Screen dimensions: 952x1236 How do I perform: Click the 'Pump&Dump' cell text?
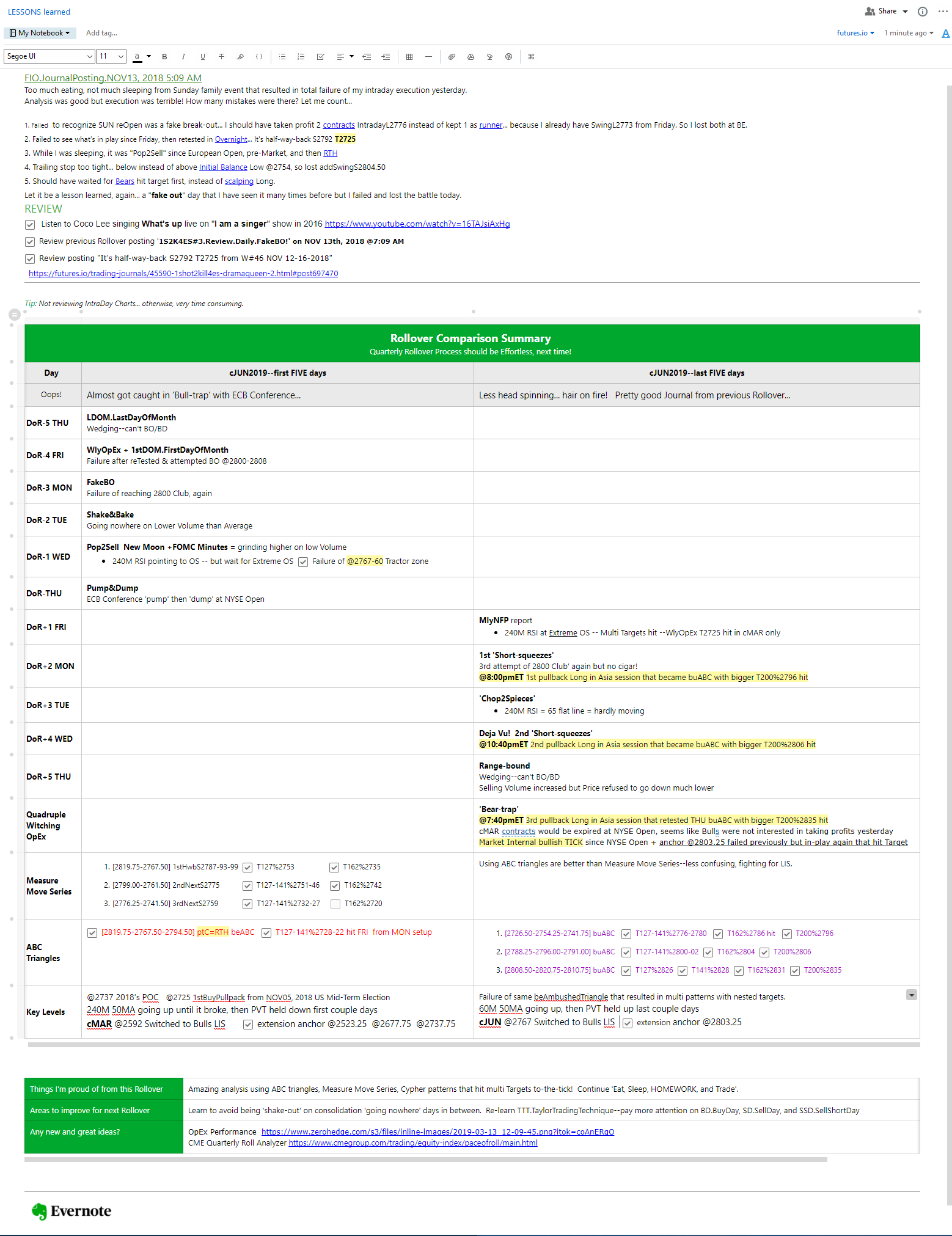click(112, 588)
